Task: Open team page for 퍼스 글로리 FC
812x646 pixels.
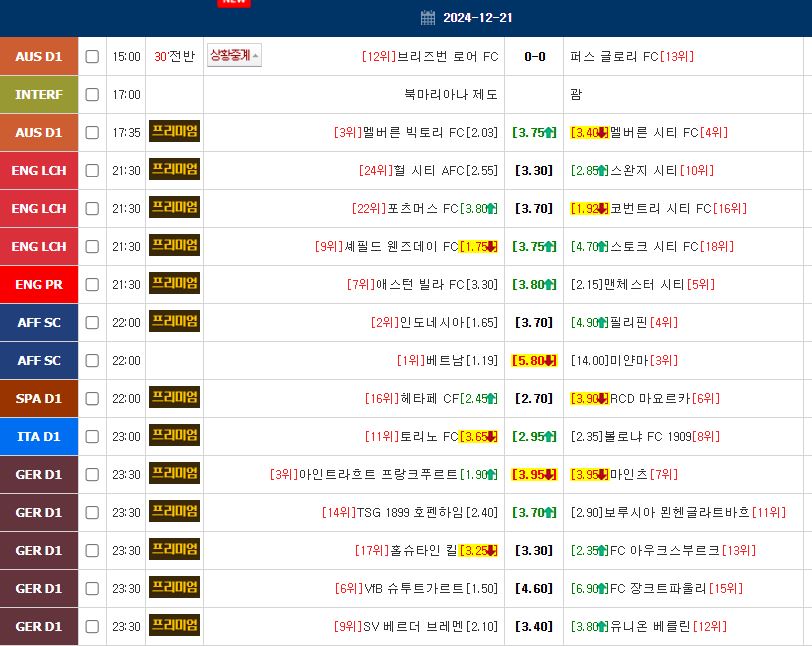Action: click(614, 56)
